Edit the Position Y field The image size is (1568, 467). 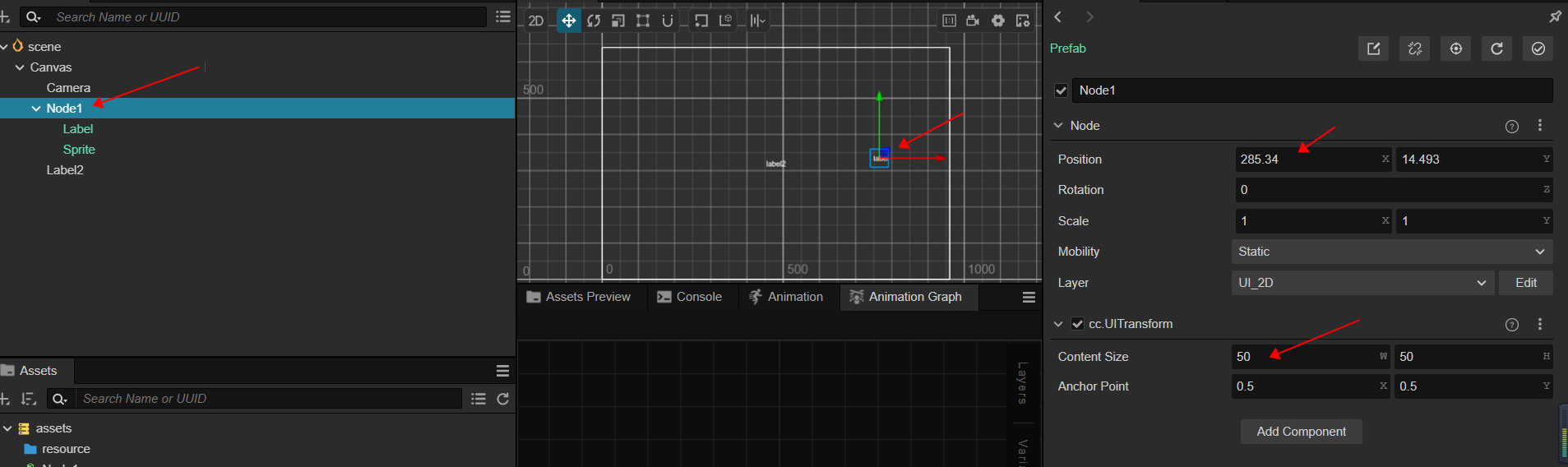[x=1474, y=160]
